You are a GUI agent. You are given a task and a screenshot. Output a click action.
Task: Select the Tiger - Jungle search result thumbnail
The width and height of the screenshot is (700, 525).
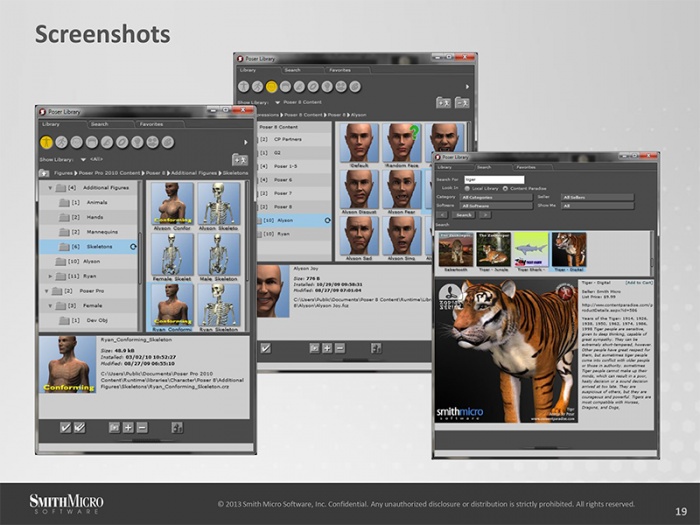tap(493, 252)
